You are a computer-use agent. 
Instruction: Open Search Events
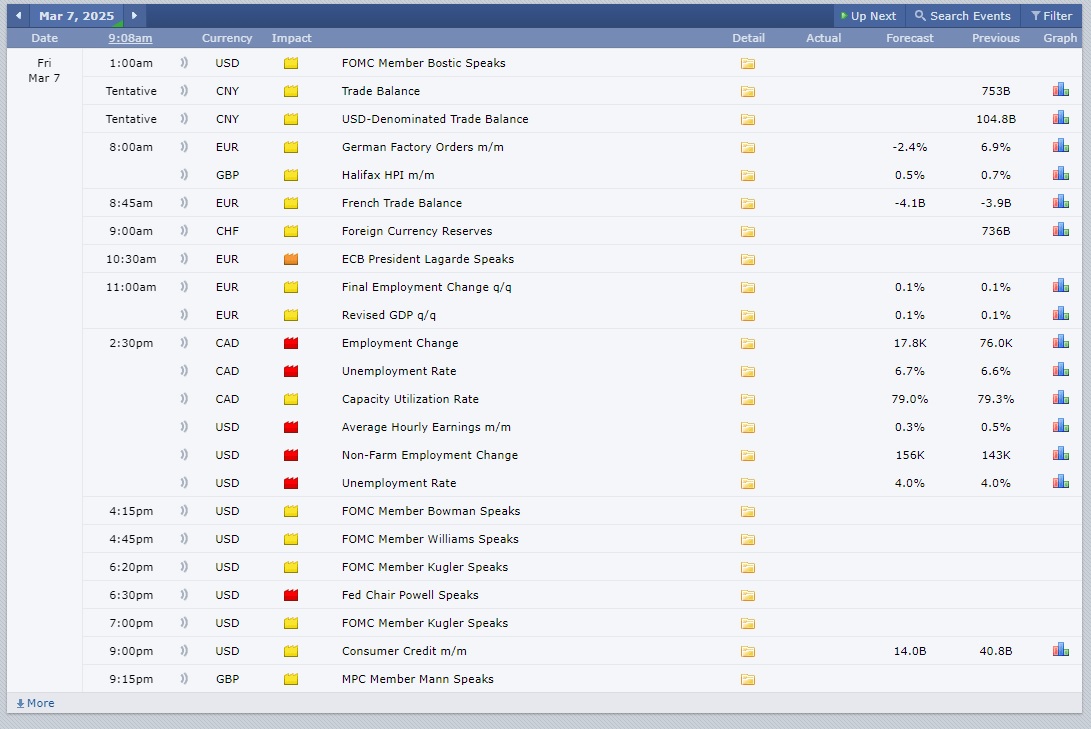(962, 15)
